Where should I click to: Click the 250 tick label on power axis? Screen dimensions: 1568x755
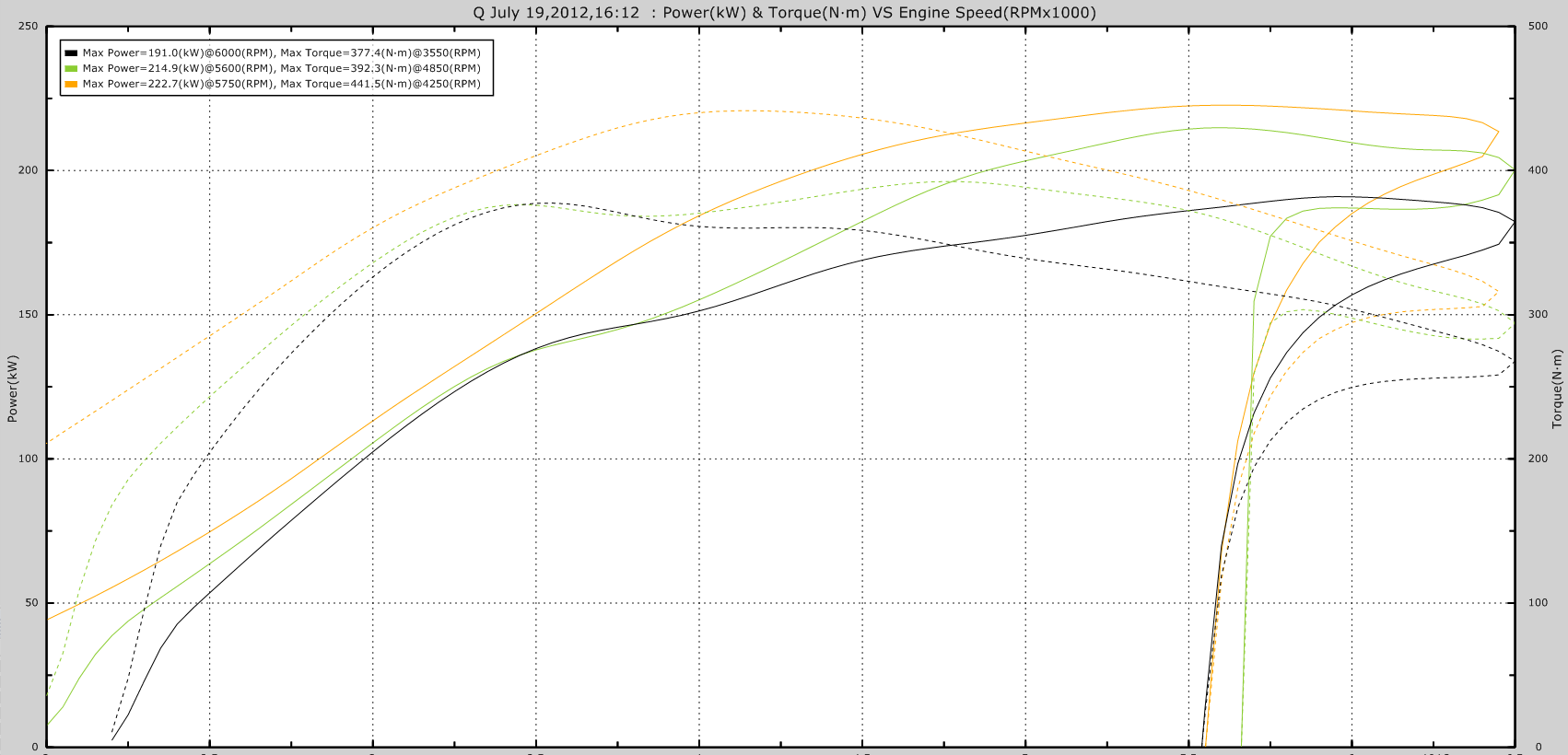click(29, 27)
